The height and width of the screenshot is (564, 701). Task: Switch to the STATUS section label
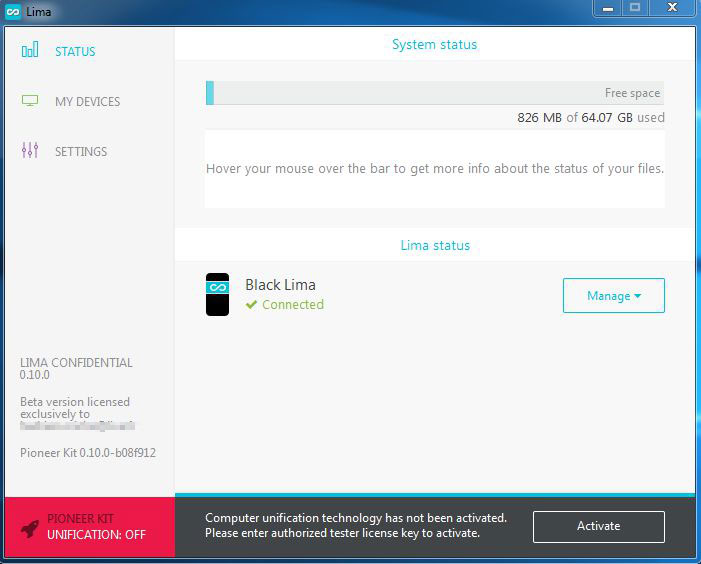click(x=75, y=51)
